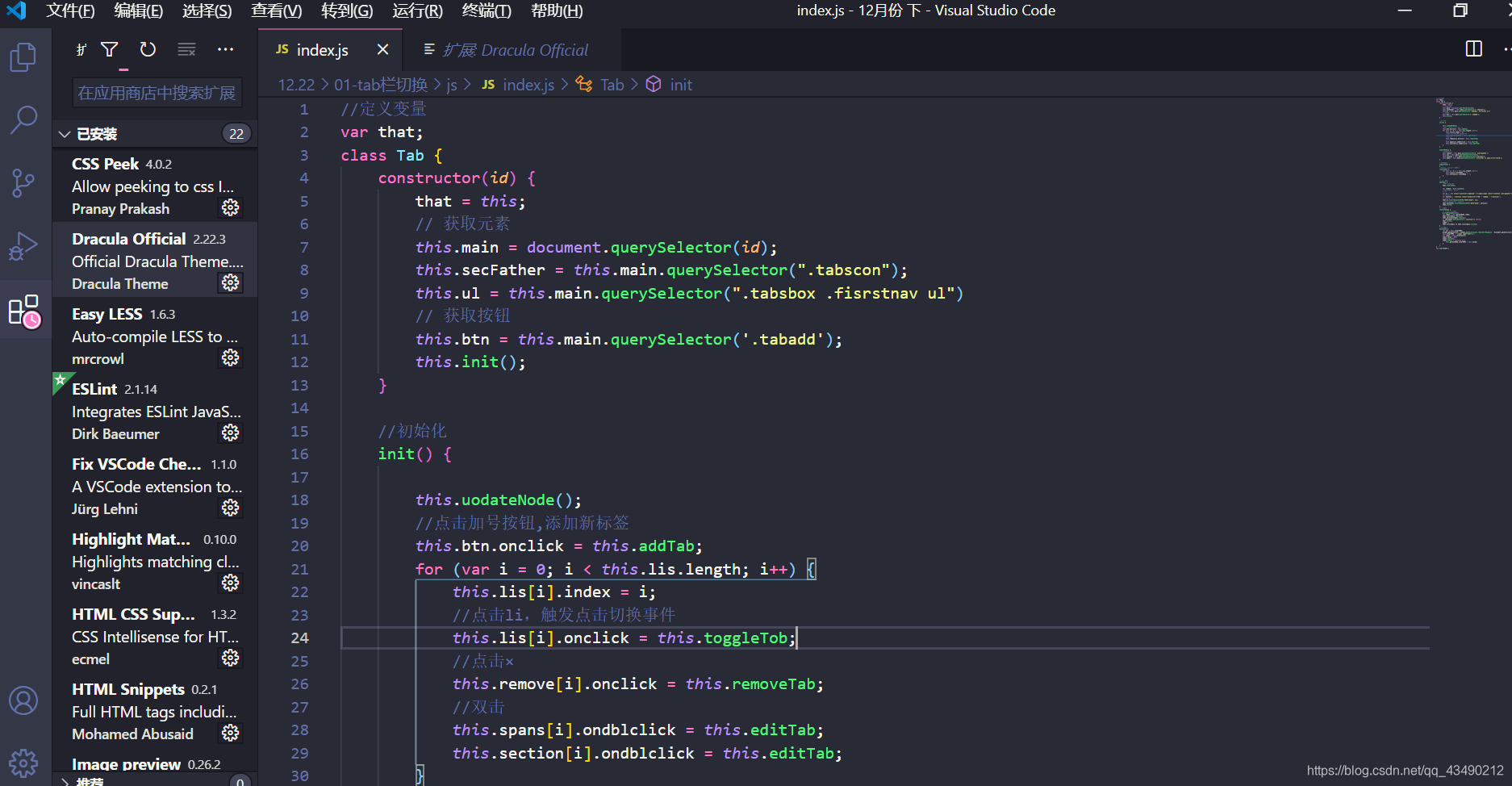This screenshot has height=786, width=1512.
Task: Click the filter extensions funnel icon
Action: tap(110, 50)
